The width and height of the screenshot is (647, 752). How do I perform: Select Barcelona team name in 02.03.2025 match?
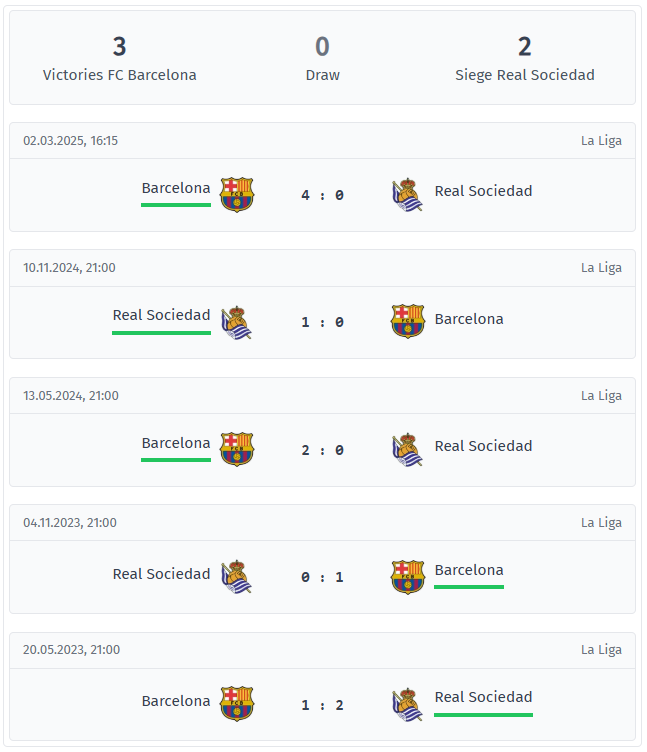pyautogui.click(x=176, y=188)
